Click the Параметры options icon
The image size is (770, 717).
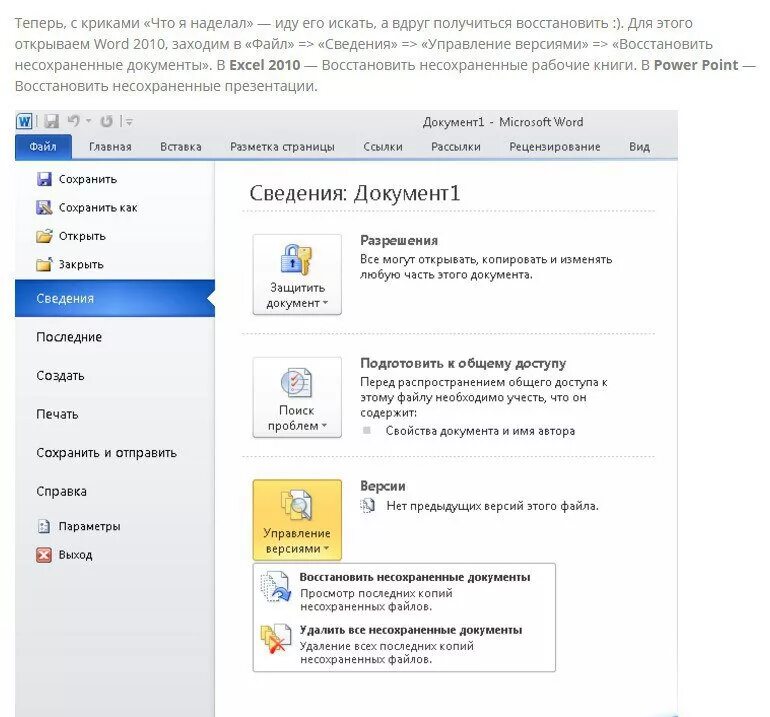(x=44, y=526)
